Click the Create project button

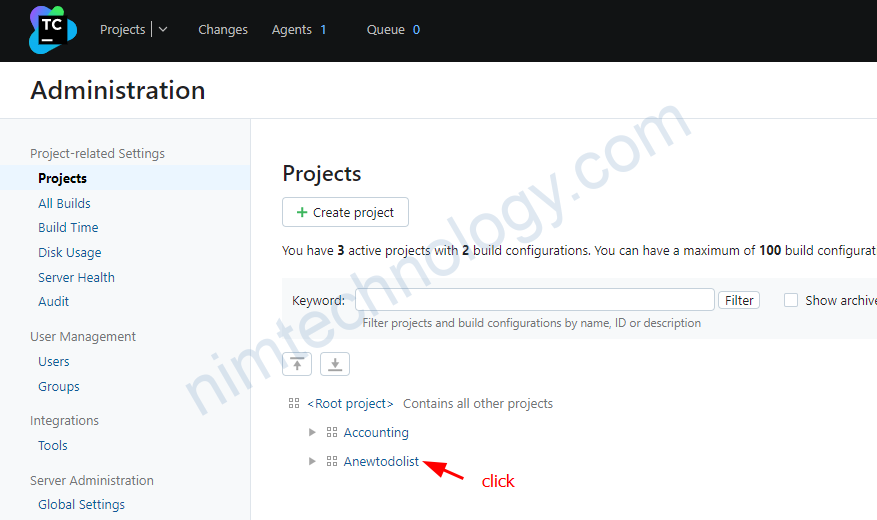click(x=345, y=212)
